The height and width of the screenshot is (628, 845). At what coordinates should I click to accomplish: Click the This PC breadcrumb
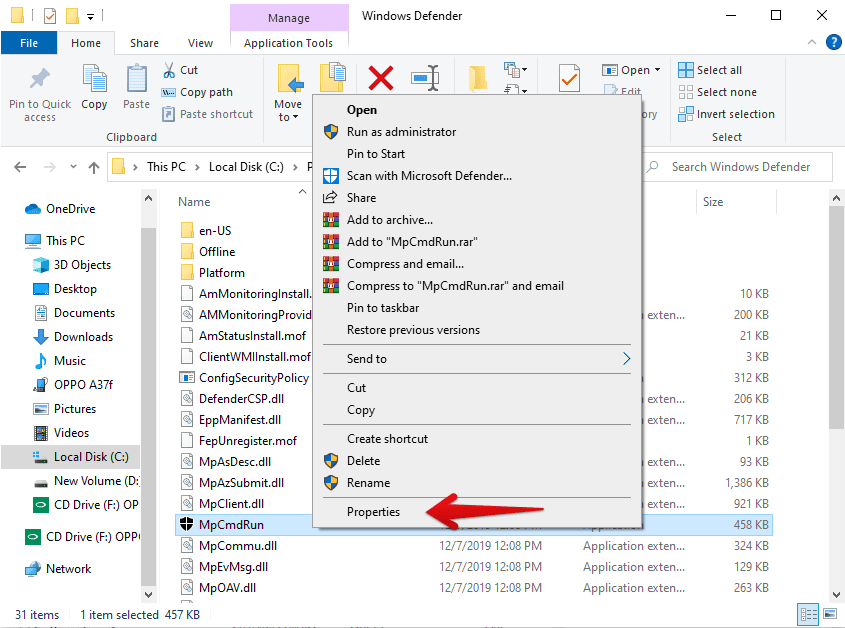(x=166, y=168)
